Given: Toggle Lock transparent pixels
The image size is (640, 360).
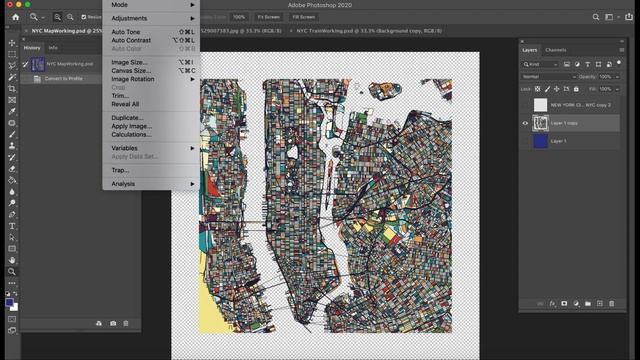Looking at the screenshot, I should click(538, 89).
